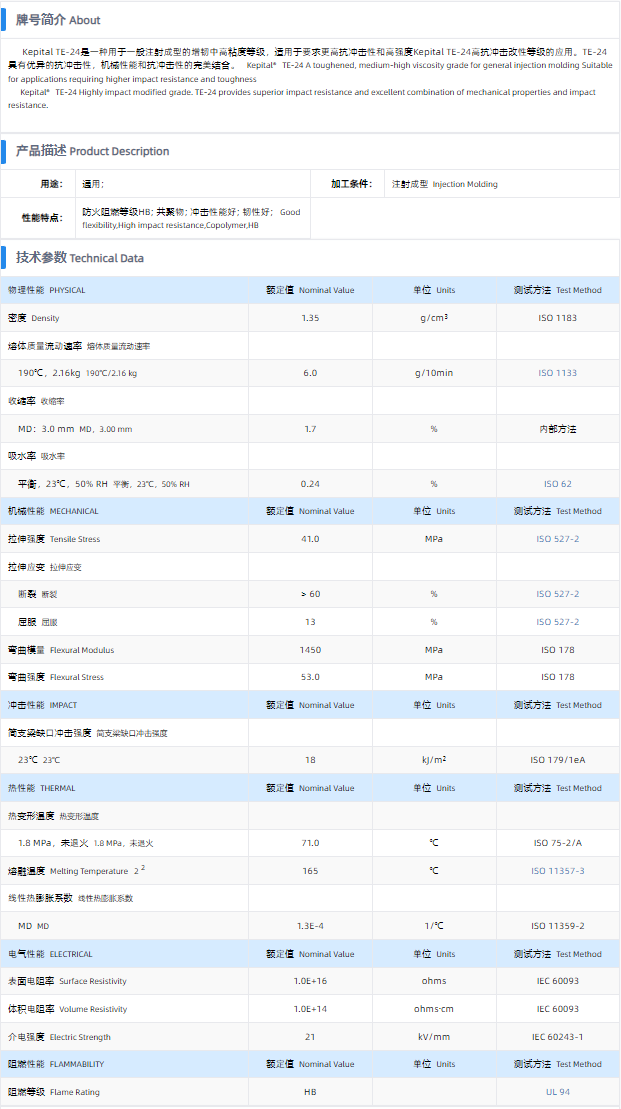
Task: Click the ISO 11359-2 thermal expansion method
Action: [557, 926]
